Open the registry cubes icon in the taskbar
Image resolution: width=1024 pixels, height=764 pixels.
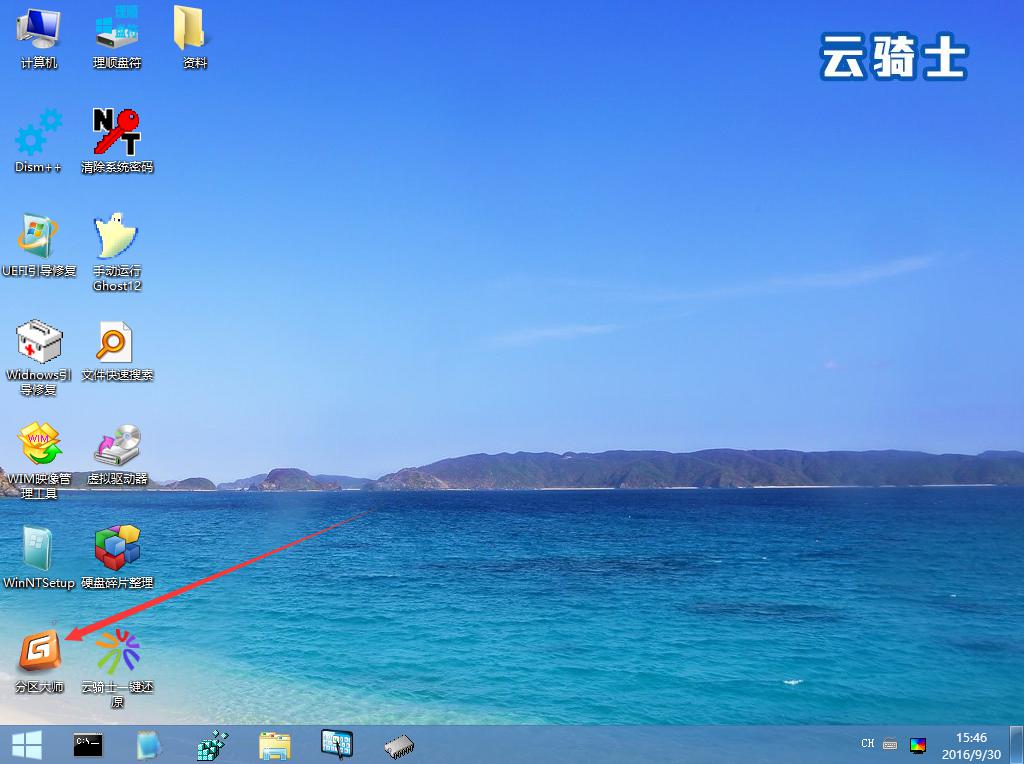[x=213, y=745]
